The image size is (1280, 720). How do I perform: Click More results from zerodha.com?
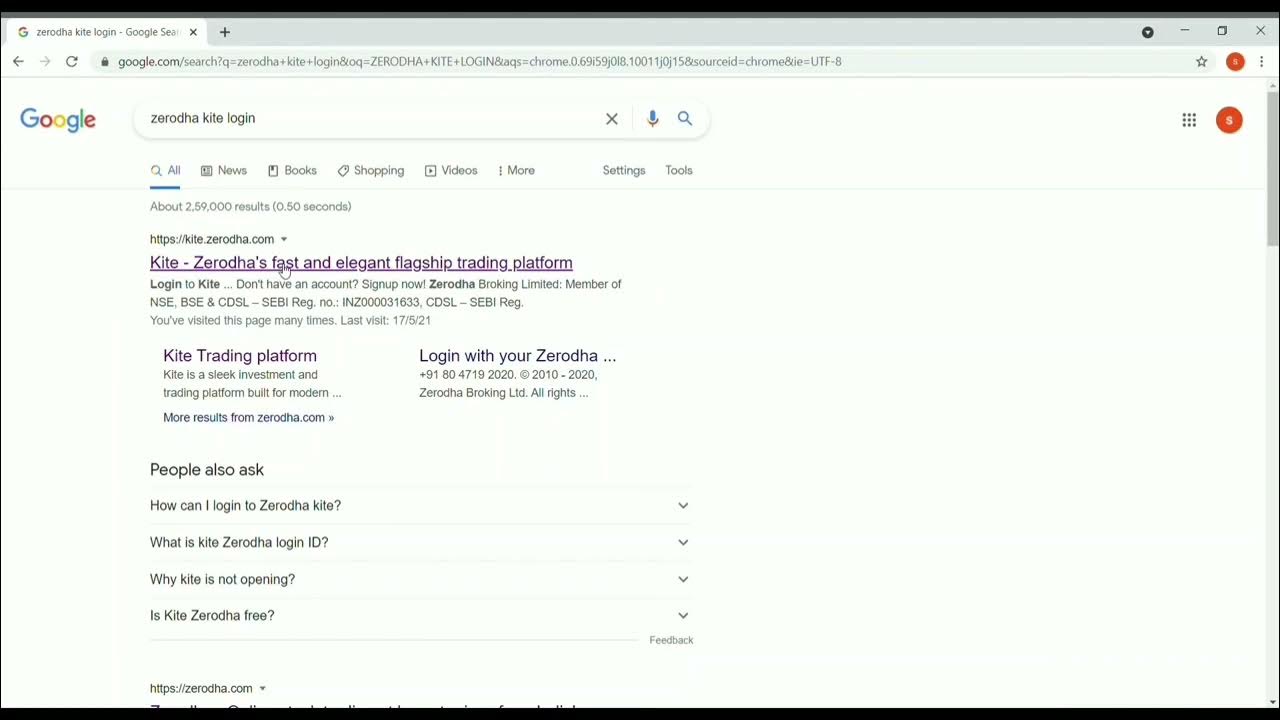(x=248, y=418)
